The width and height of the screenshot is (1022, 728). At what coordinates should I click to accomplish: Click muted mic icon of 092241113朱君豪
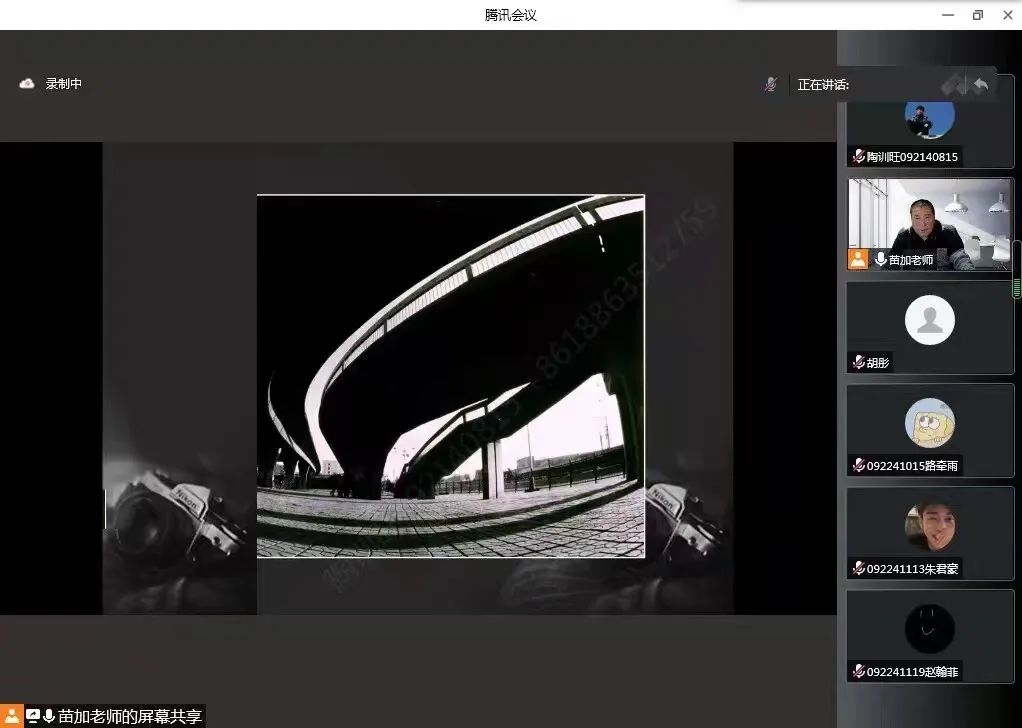point(858,569)
